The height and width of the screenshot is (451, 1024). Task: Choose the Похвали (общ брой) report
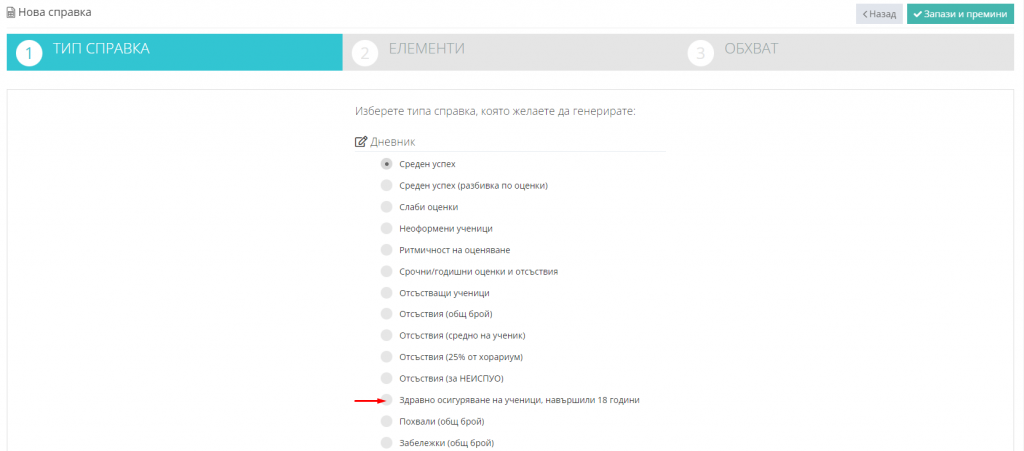click(x=387, y=421)
